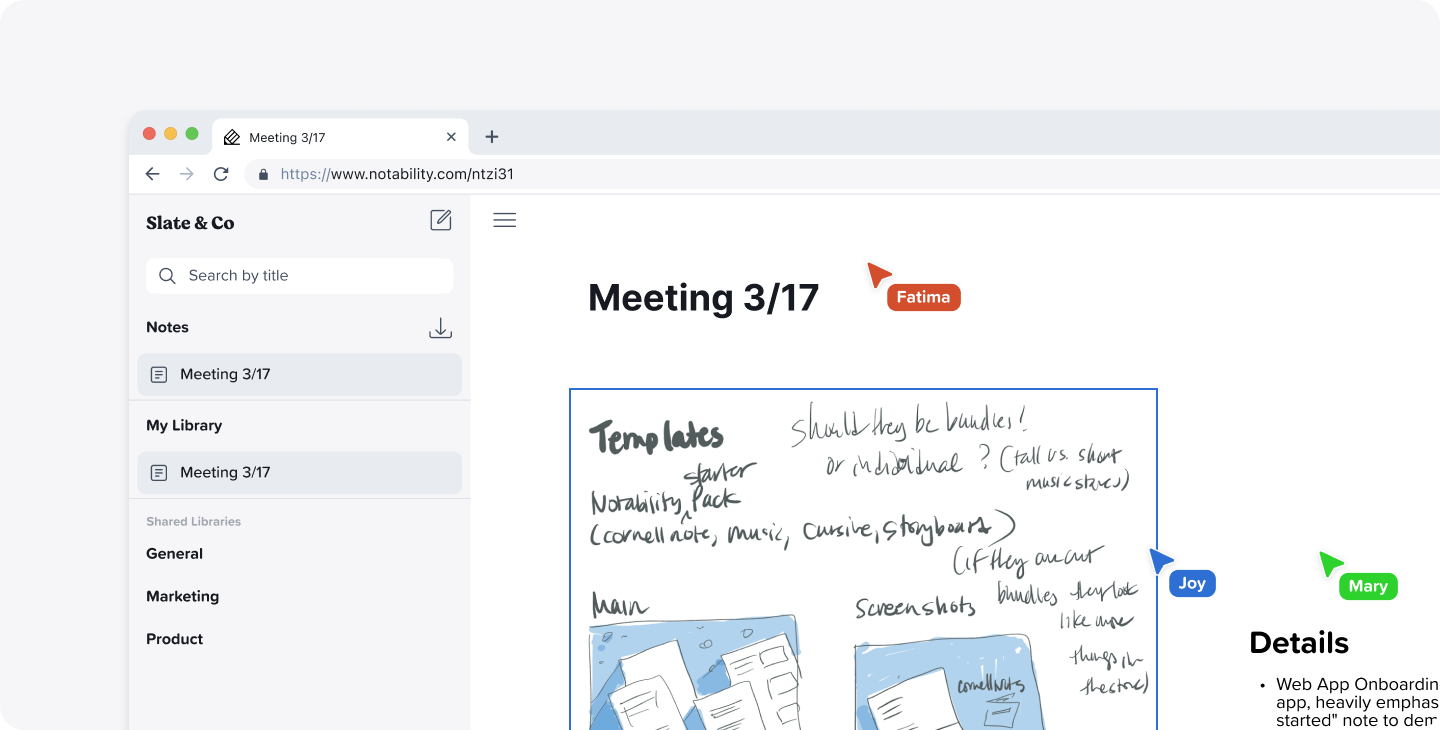Click the magnifier icon in the search bar

tap(167, 275)
